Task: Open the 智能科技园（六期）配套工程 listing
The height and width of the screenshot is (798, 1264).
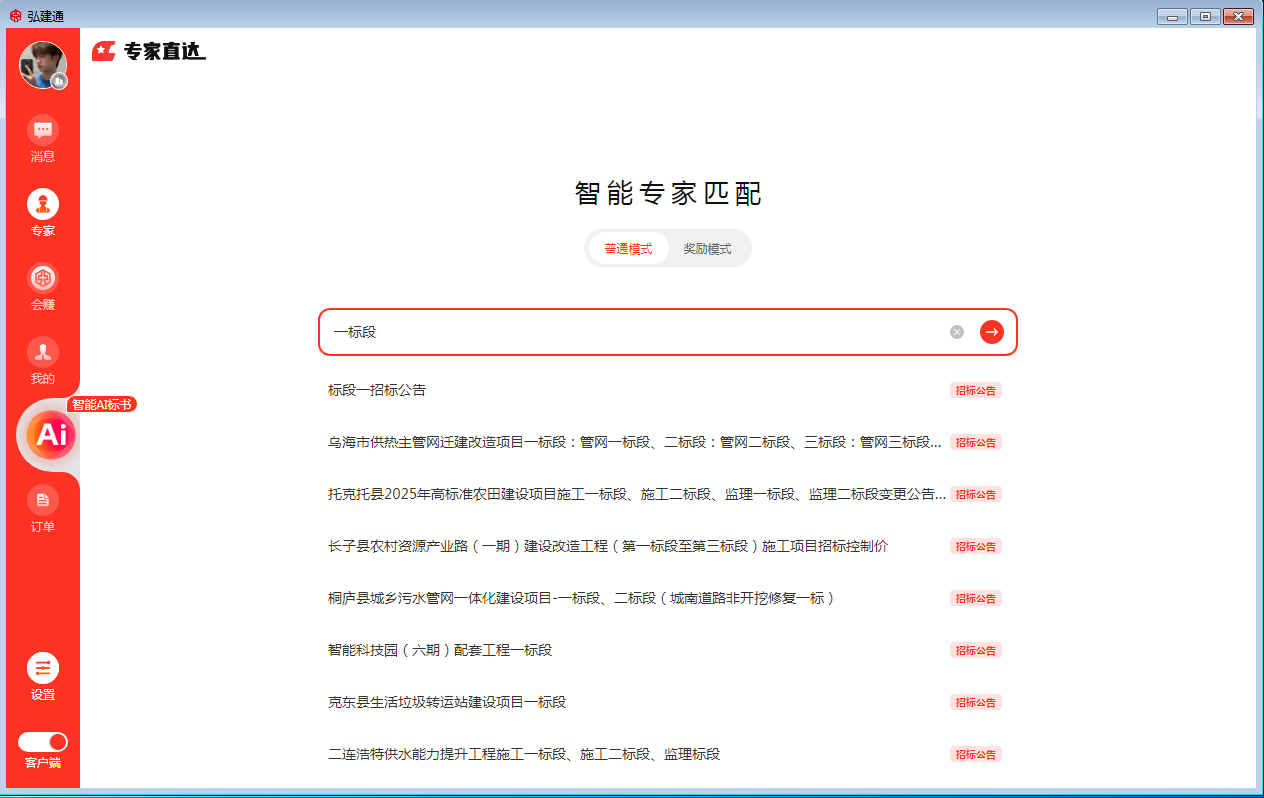Action: pos(440,649)
